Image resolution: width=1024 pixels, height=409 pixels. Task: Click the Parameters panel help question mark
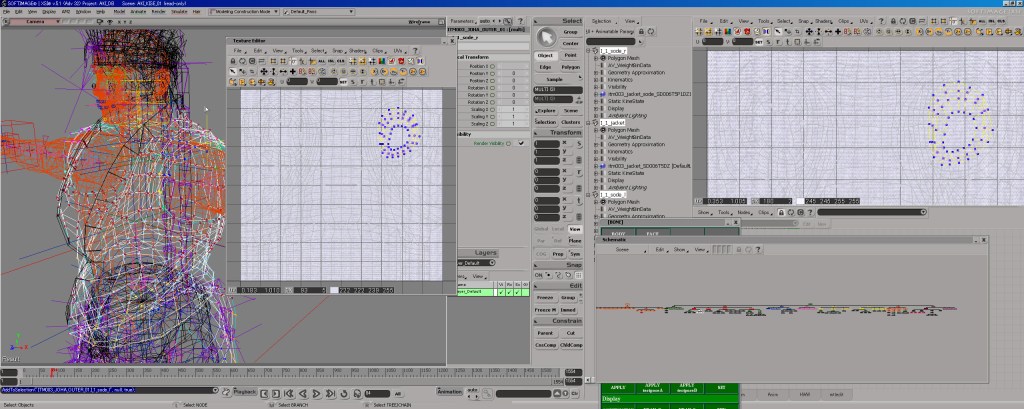pos(520,20)
